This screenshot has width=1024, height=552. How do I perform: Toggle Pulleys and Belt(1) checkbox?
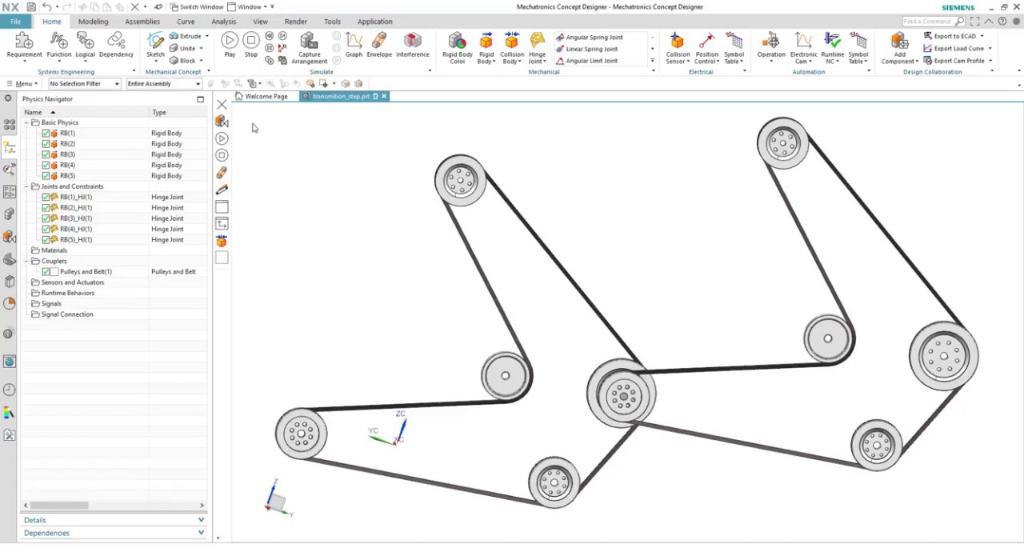click(46, 272)
